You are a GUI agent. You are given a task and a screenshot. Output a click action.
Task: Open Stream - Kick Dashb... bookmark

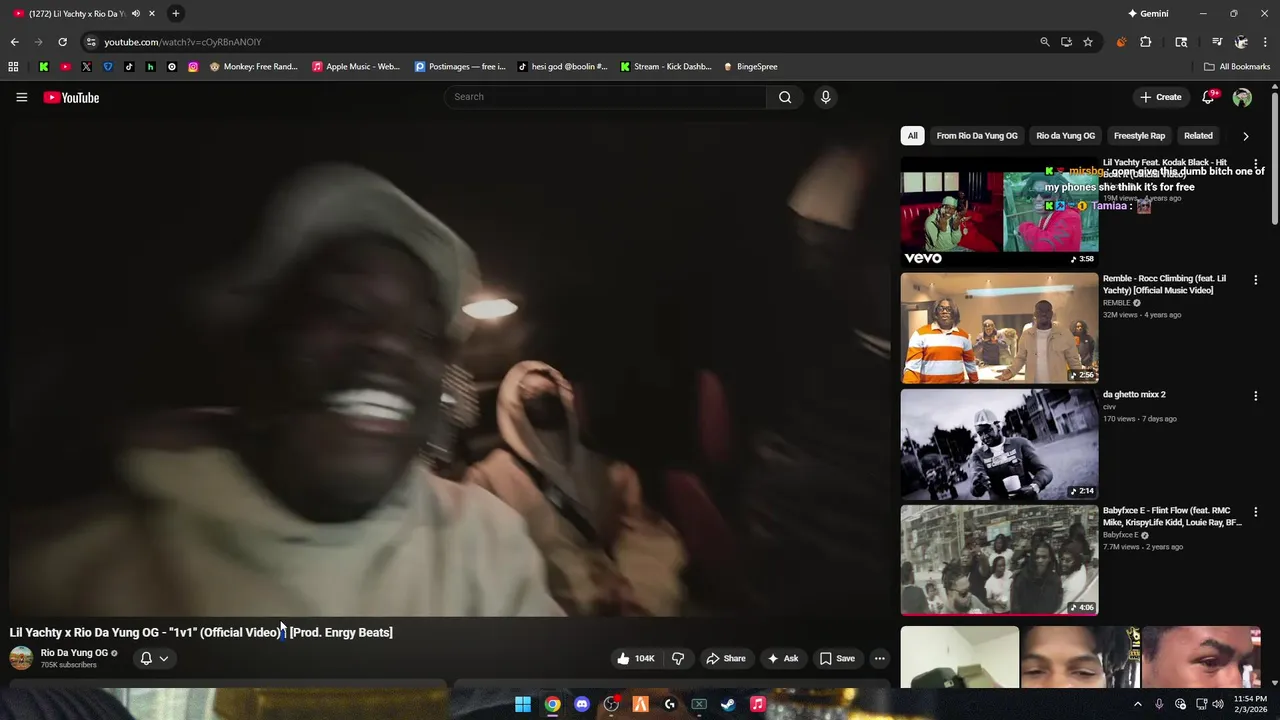(666, 67)
